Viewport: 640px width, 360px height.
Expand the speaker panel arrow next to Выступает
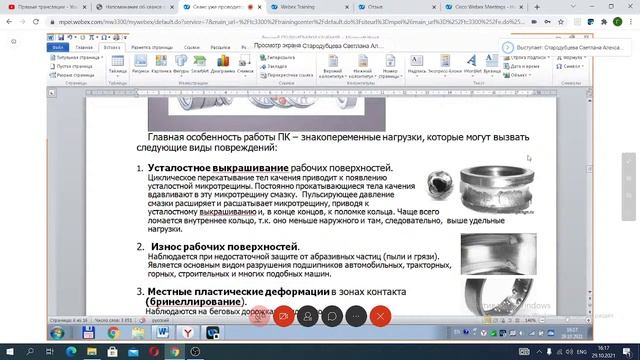click(507, 47)
